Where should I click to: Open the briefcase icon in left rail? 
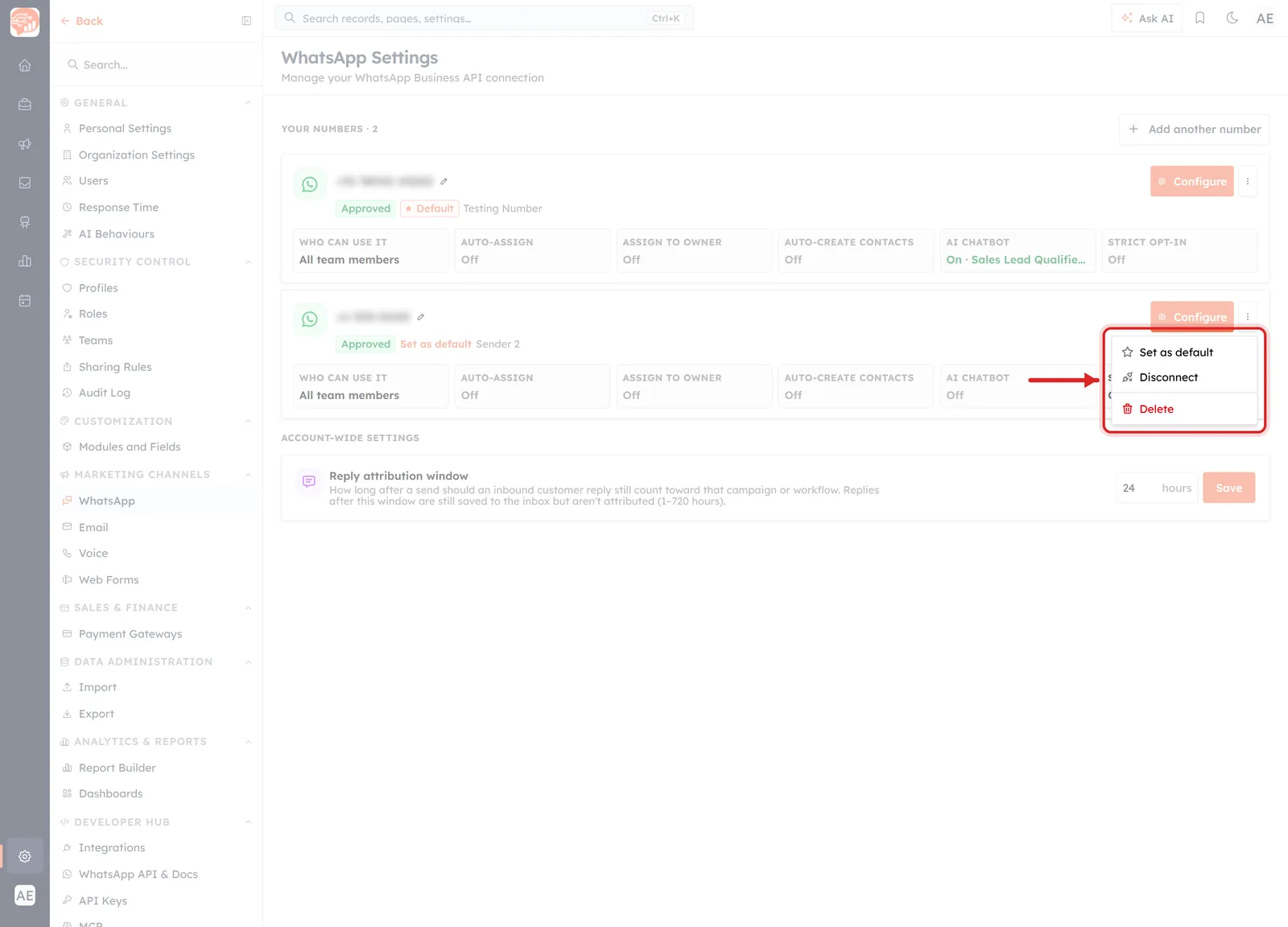[25, 105]
